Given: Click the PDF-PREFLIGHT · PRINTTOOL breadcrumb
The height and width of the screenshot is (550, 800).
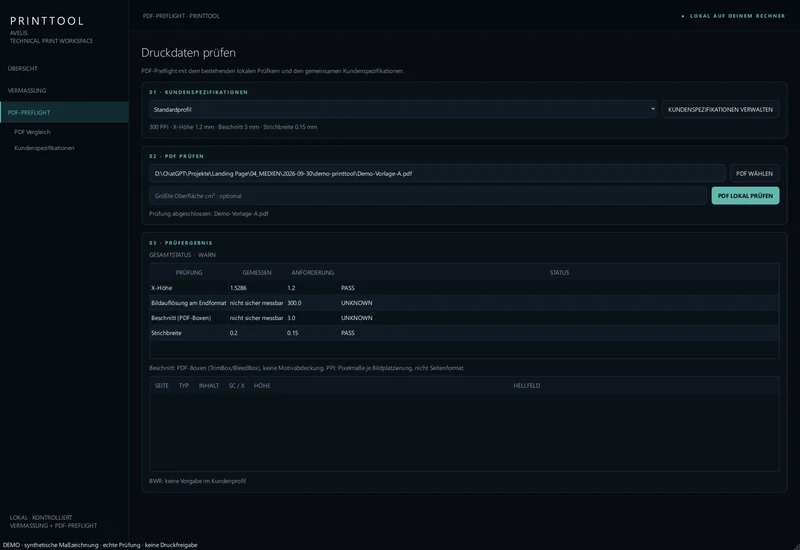Looking at the screenshot, I should pos(181,16).
